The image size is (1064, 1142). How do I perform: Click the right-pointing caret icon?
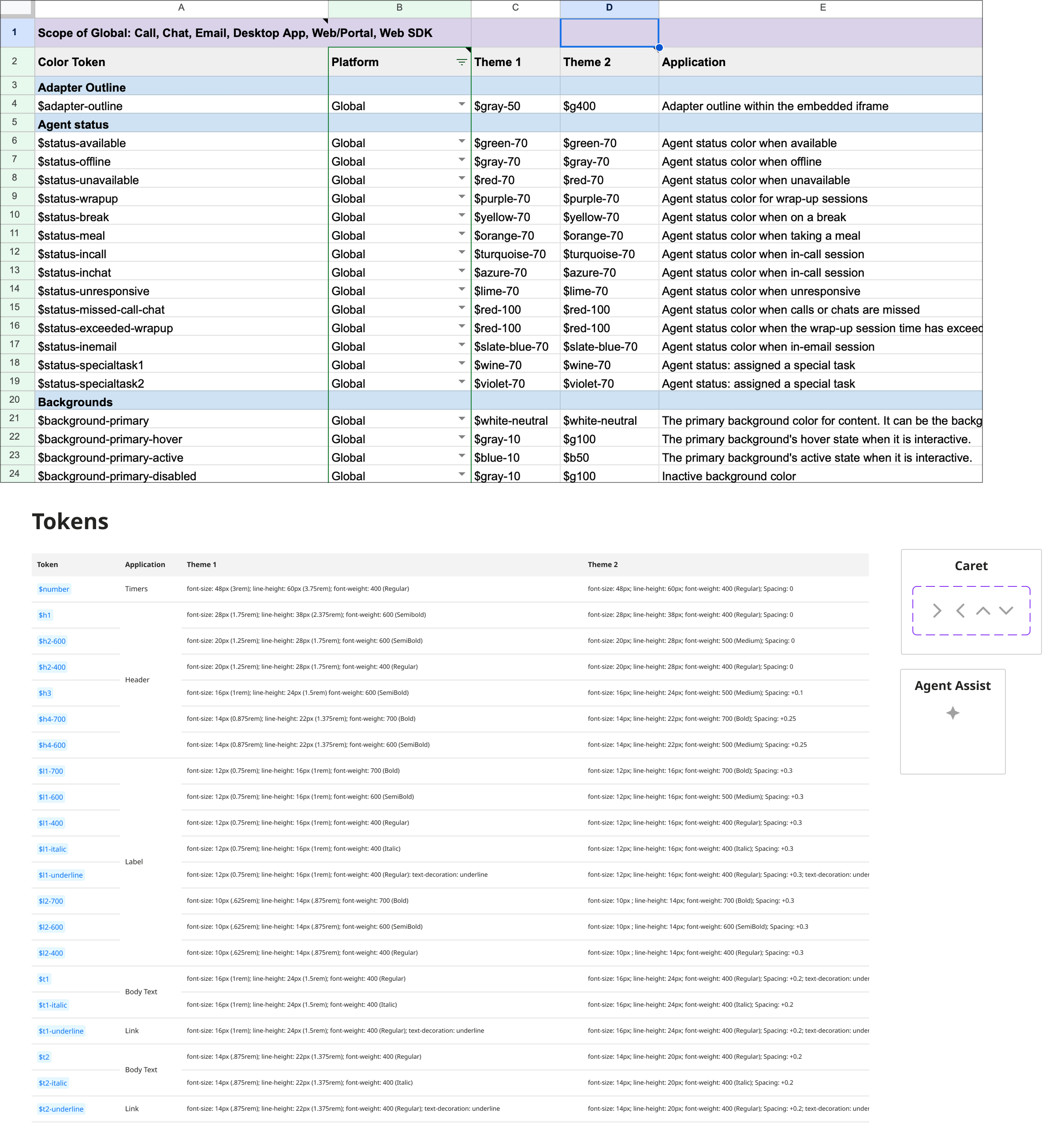(x=937, y=611)
